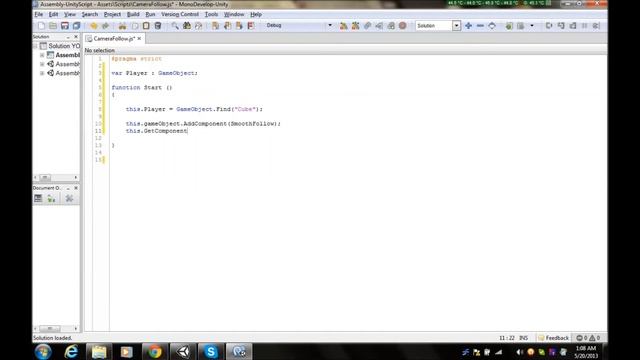Click the Solution panel horizontal scrollbar

pos(56,178)
